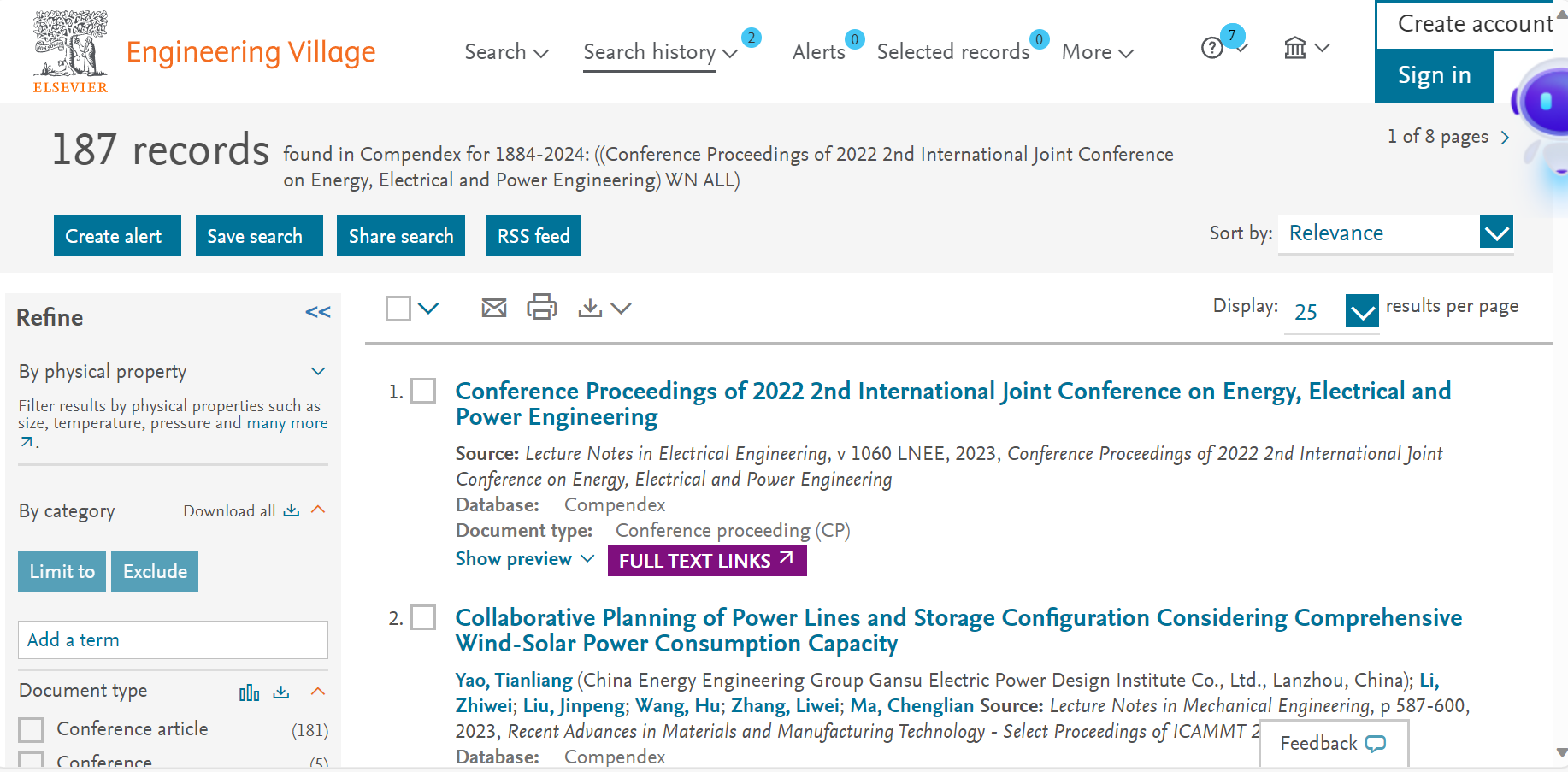The width and height of the screenshot is (1568, 772).
Task: Open the Sort by Relevance dropdown
Action: pyautogui.click(x=1496, y=233)
